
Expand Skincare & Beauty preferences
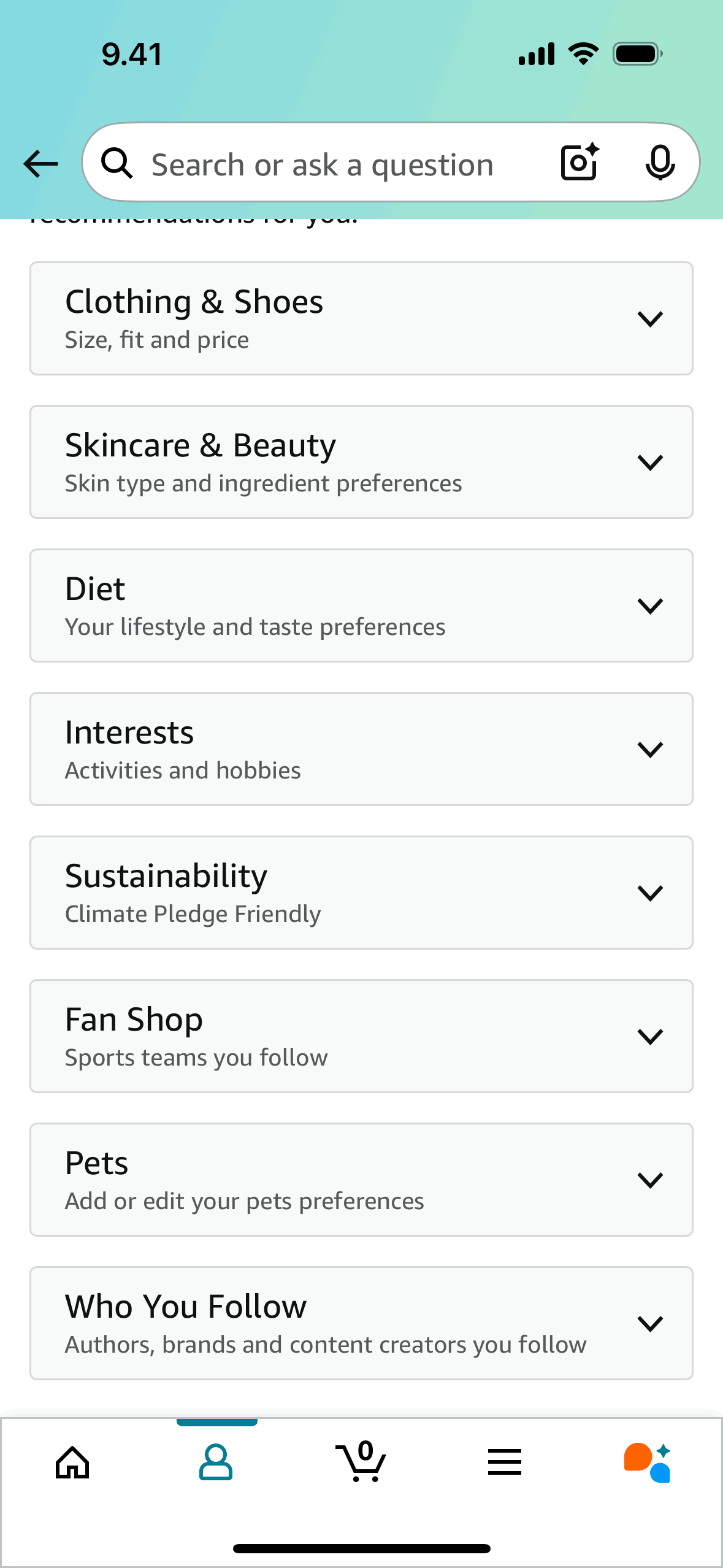point(650,463)
